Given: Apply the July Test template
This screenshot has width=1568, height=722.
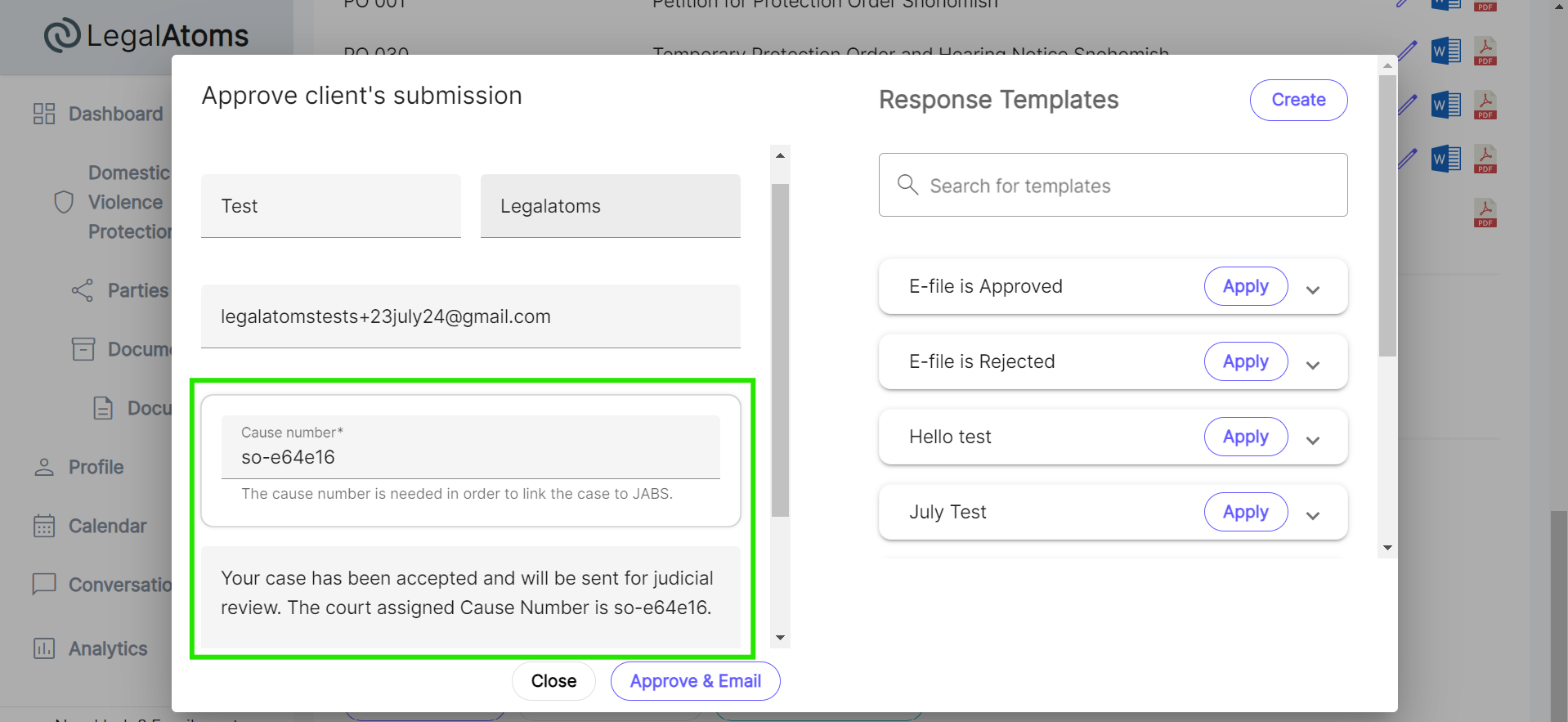Looking at the screenshot, I should tap(1246, 512).
